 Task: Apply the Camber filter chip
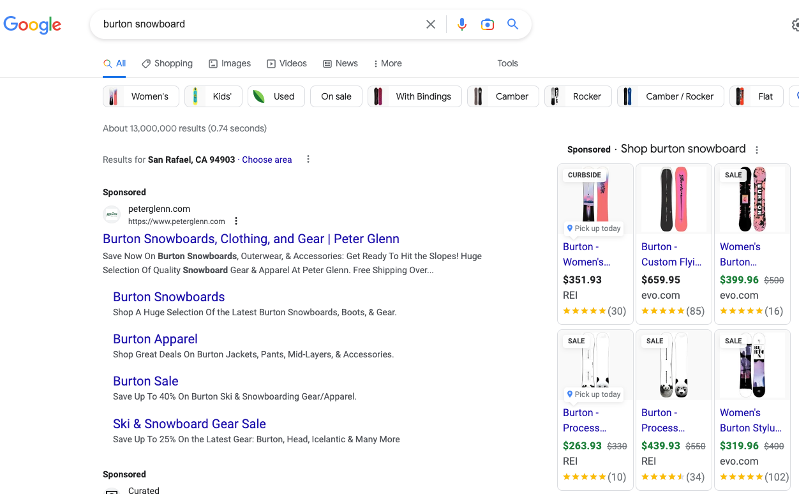pyautogui.click(x=503, y=96)
